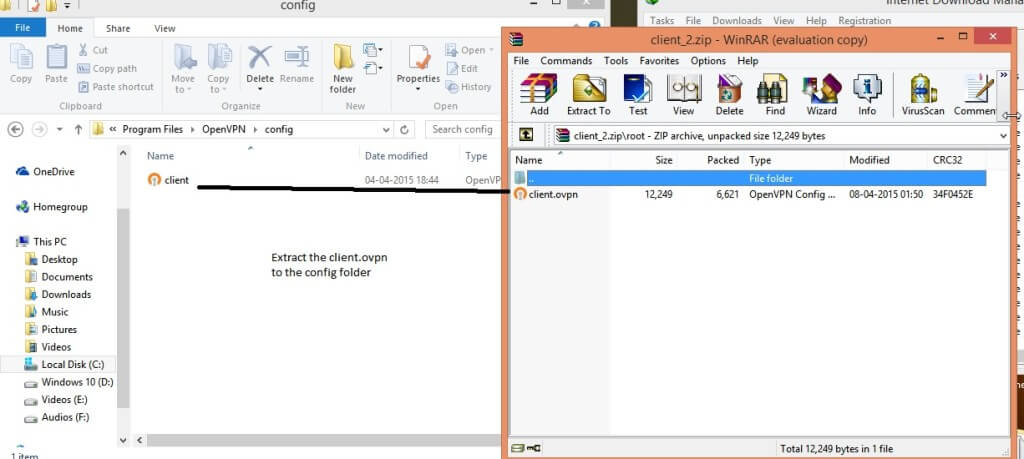Screen dimensions: 1024x459
Task: Open the Find binoculars tool
Action: 775,95
